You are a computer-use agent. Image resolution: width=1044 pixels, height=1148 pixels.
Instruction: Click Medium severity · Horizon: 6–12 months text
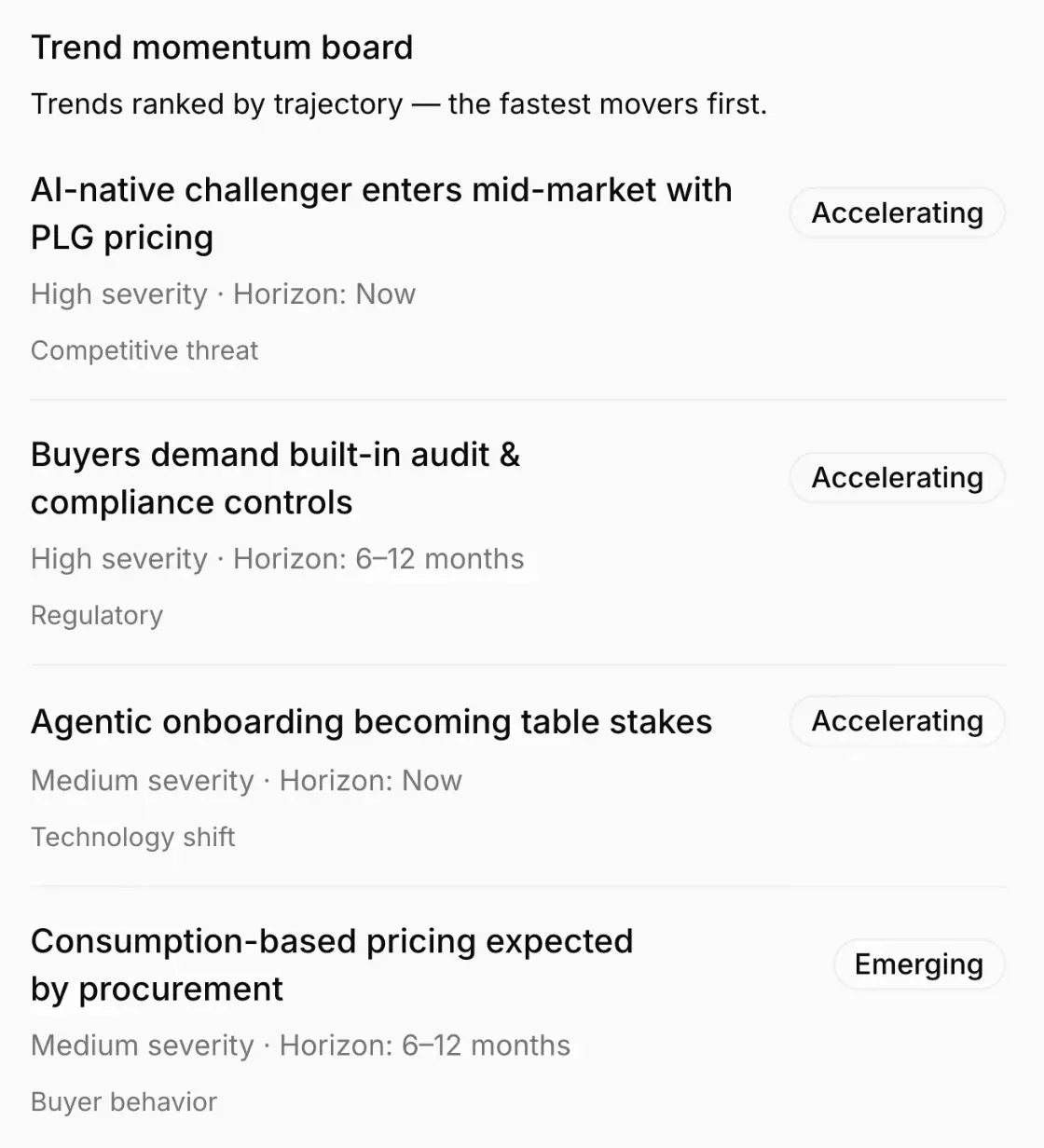300,1045
